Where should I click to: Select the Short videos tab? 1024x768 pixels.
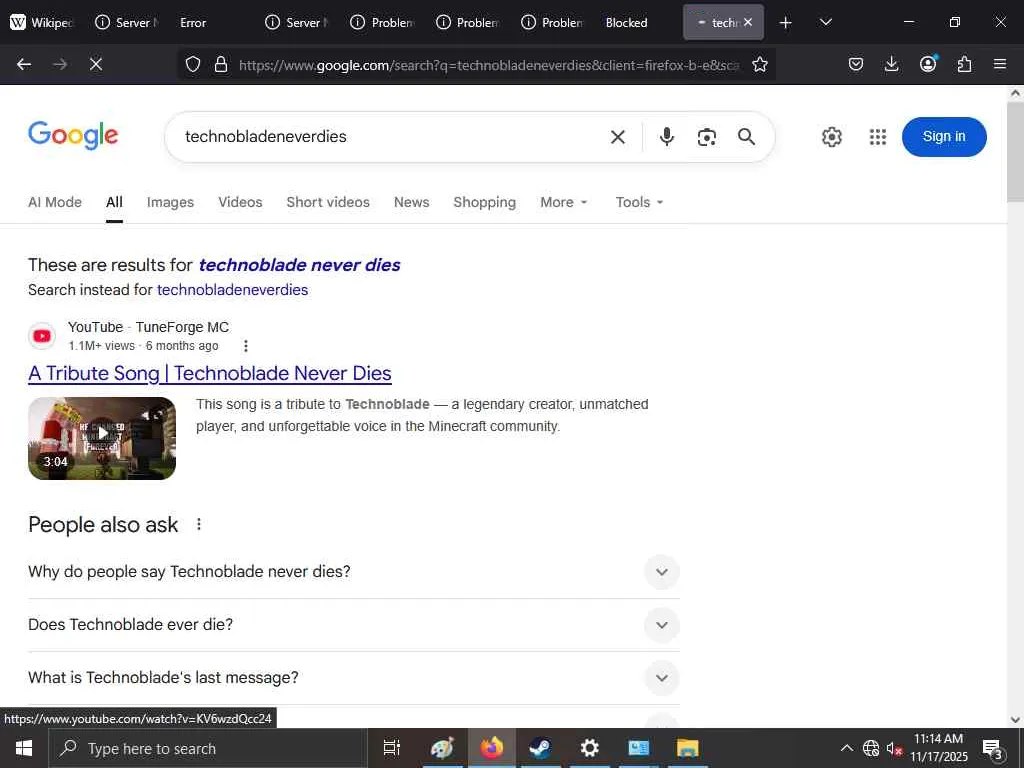pyautogui.click(x=328, y=202)
